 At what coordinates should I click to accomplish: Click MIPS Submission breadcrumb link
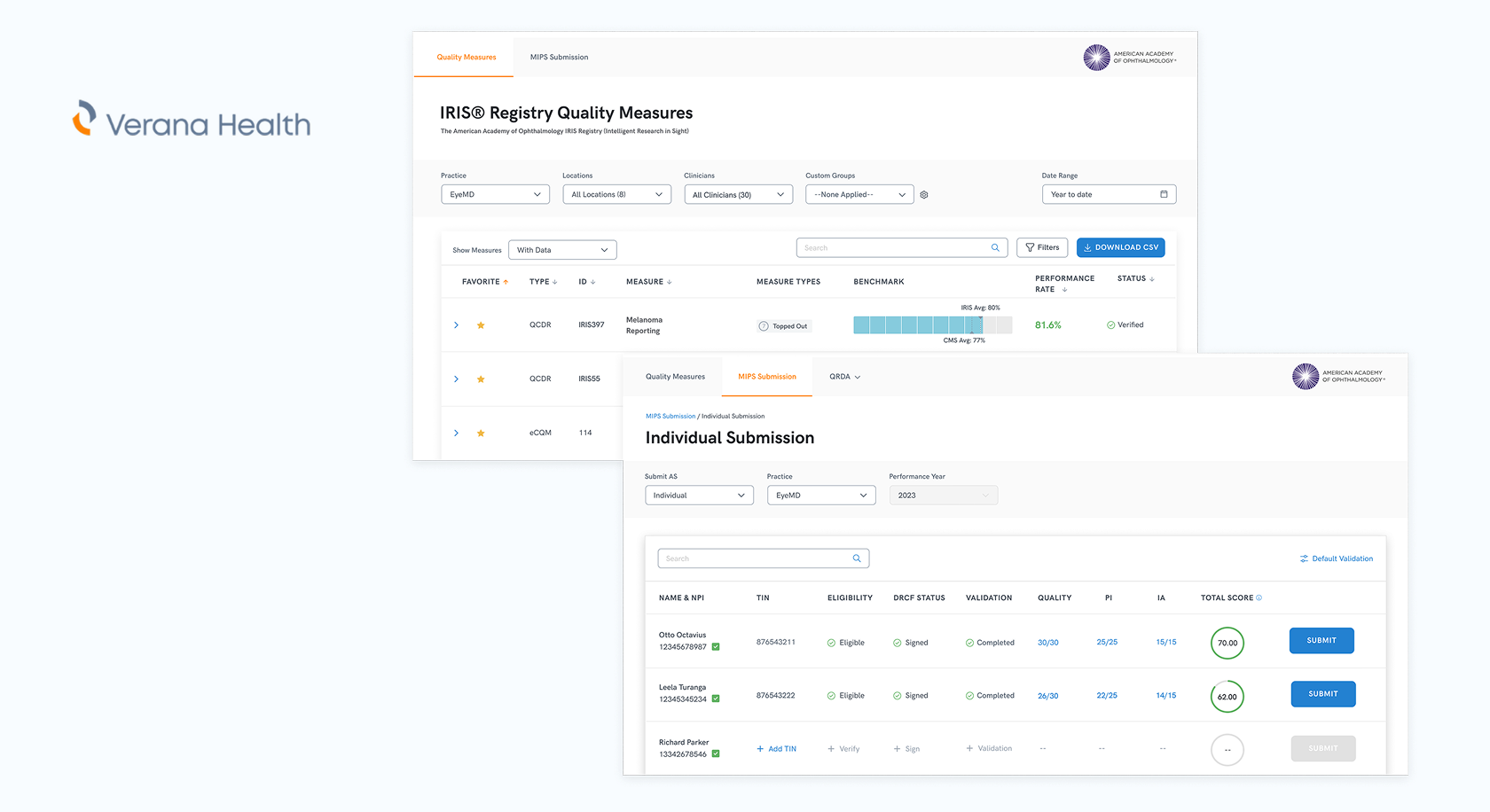pyautogui.click(x=670, y=416)
